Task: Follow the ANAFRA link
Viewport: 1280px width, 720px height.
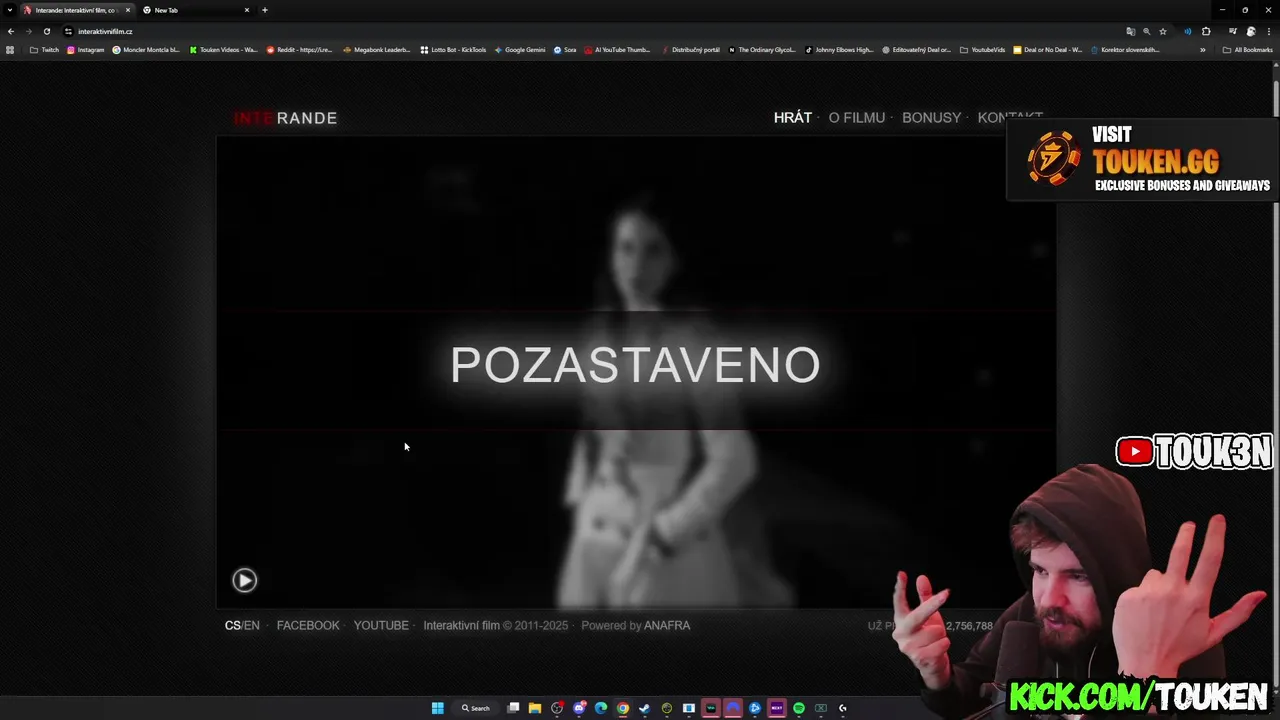Action: point(667,626)
